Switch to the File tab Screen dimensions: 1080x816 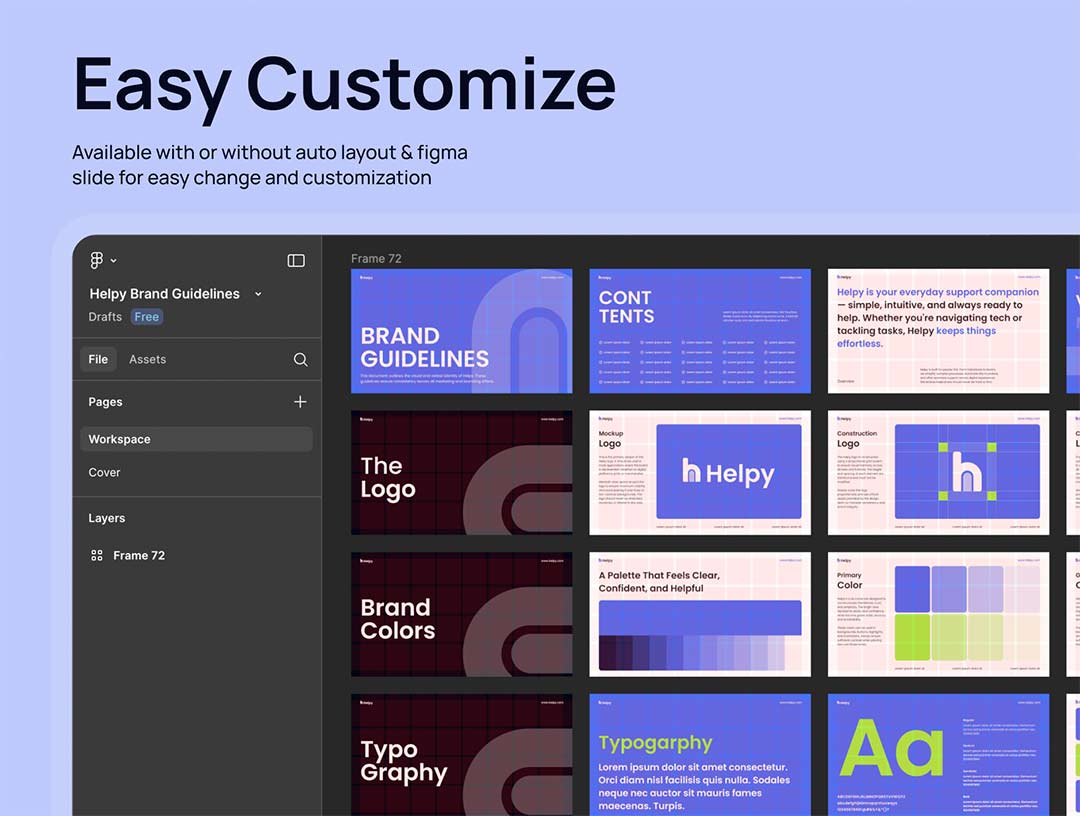(x=98, y=359)
